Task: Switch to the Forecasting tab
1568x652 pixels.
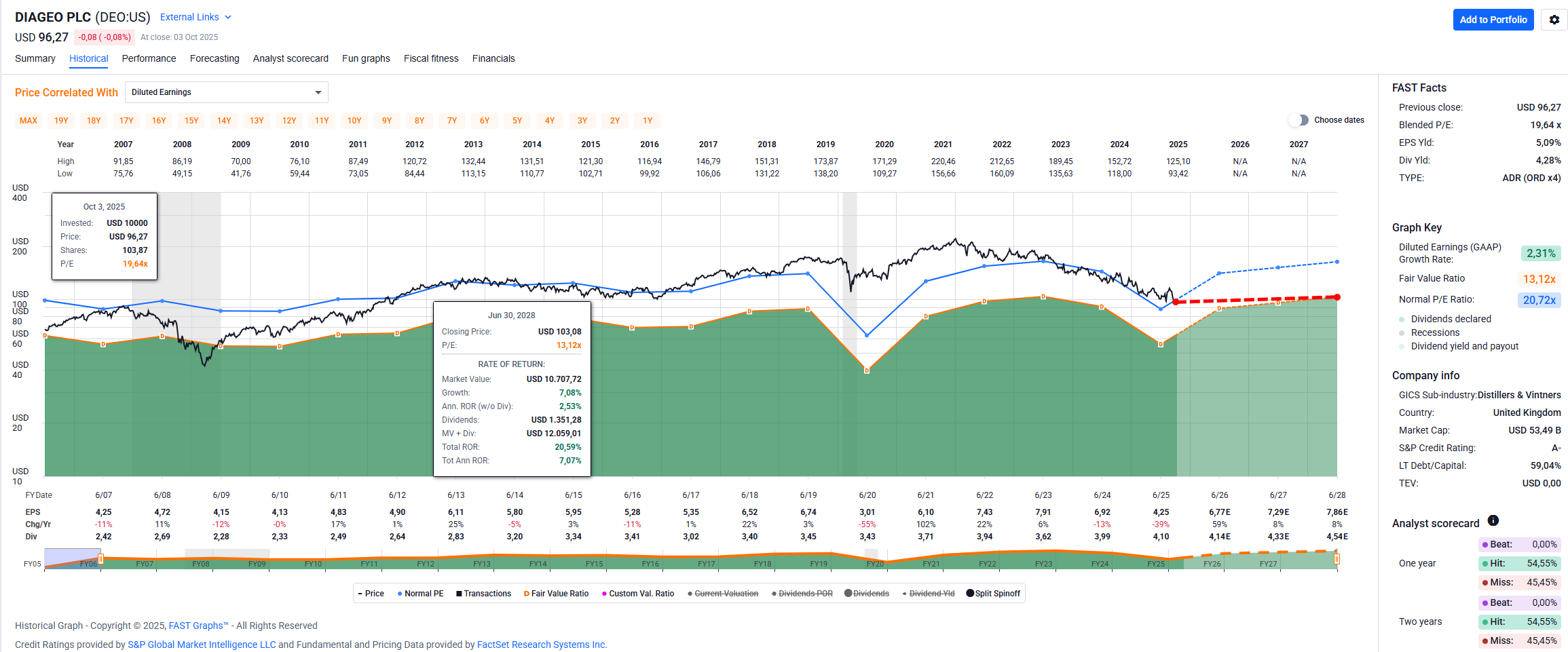Action: pos(214,58)
